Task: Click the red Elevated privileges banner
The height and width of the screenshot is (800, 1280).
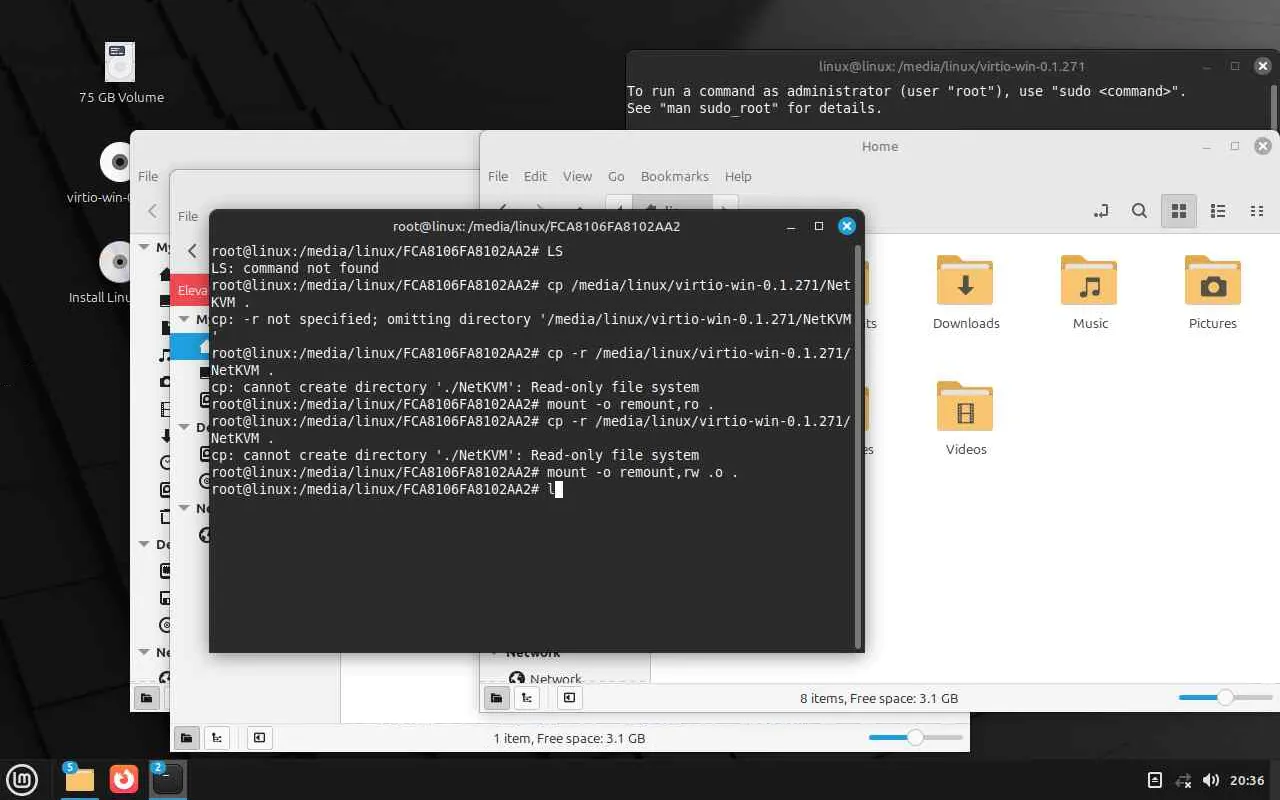Action: tap(190, 290)
